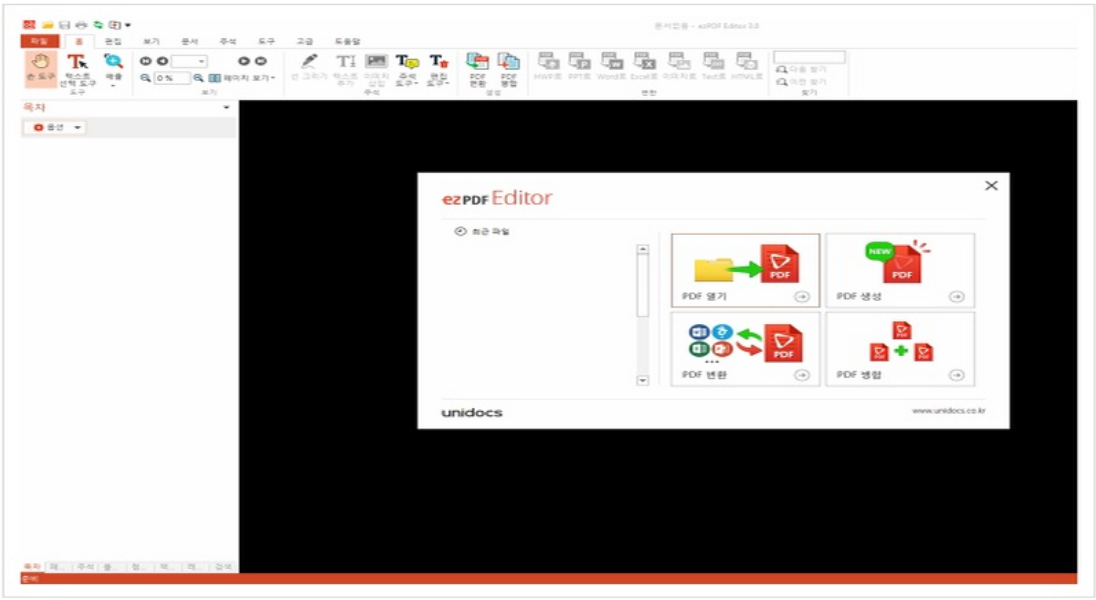Select the Hand tool (손 도구)
Screen dimensions: 1096x600
click(40, 68)
